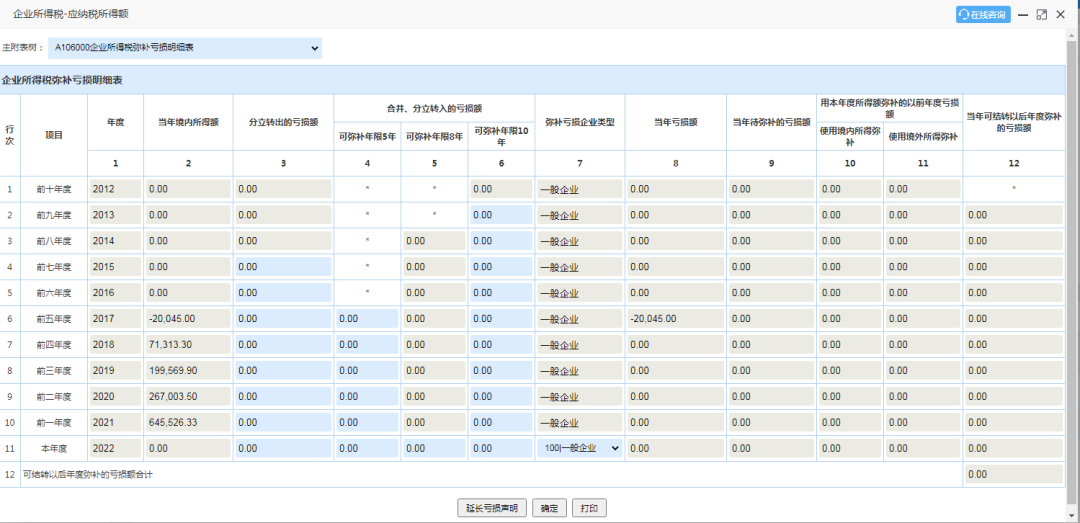Click the 2020 row 当年可结转以后年度弥补 field
Viewport: 1080px width, 523px height.
click(1013, 397)
